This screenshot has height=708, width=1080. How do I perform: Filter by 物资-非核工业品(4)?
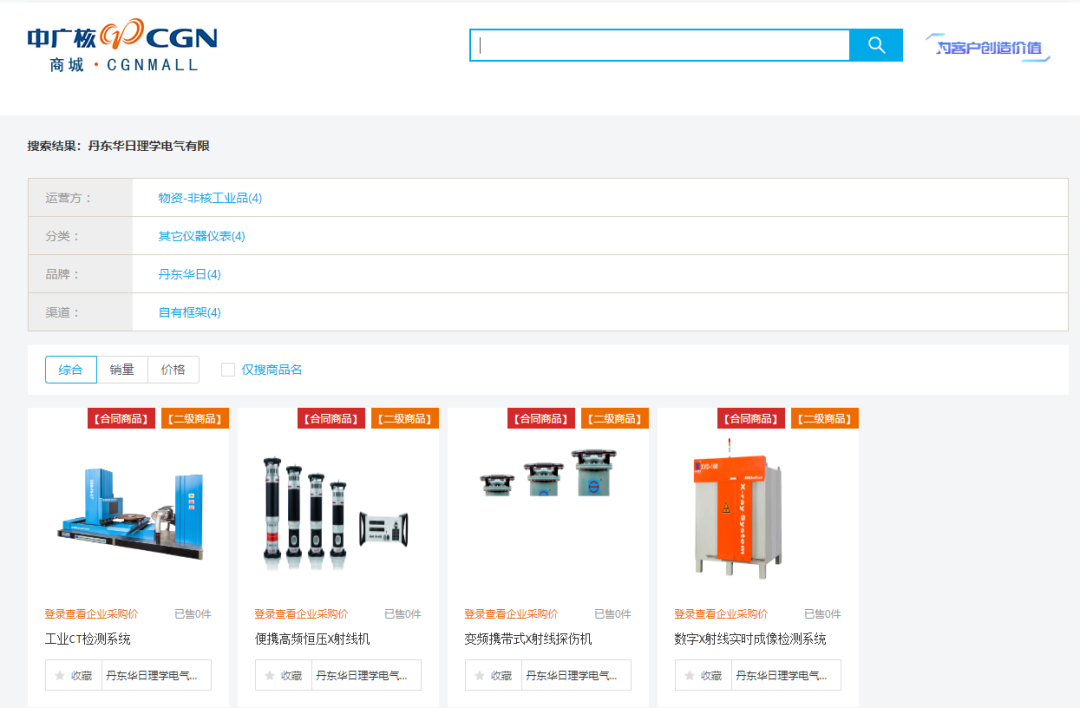(x=210, y=198)
